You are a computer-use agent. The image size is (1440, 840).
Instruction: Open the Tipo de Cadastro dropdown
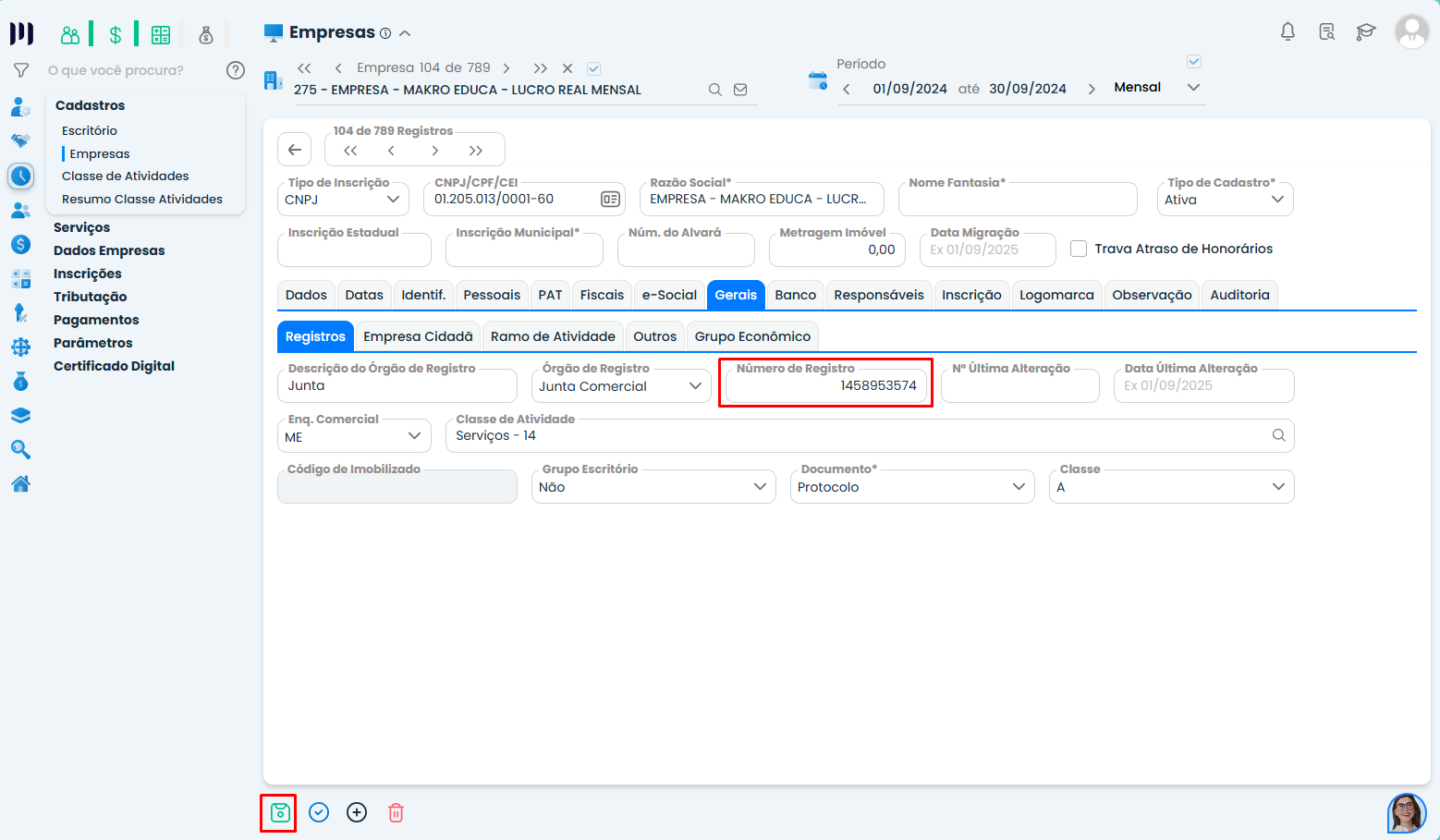(x=1225, y=200)
